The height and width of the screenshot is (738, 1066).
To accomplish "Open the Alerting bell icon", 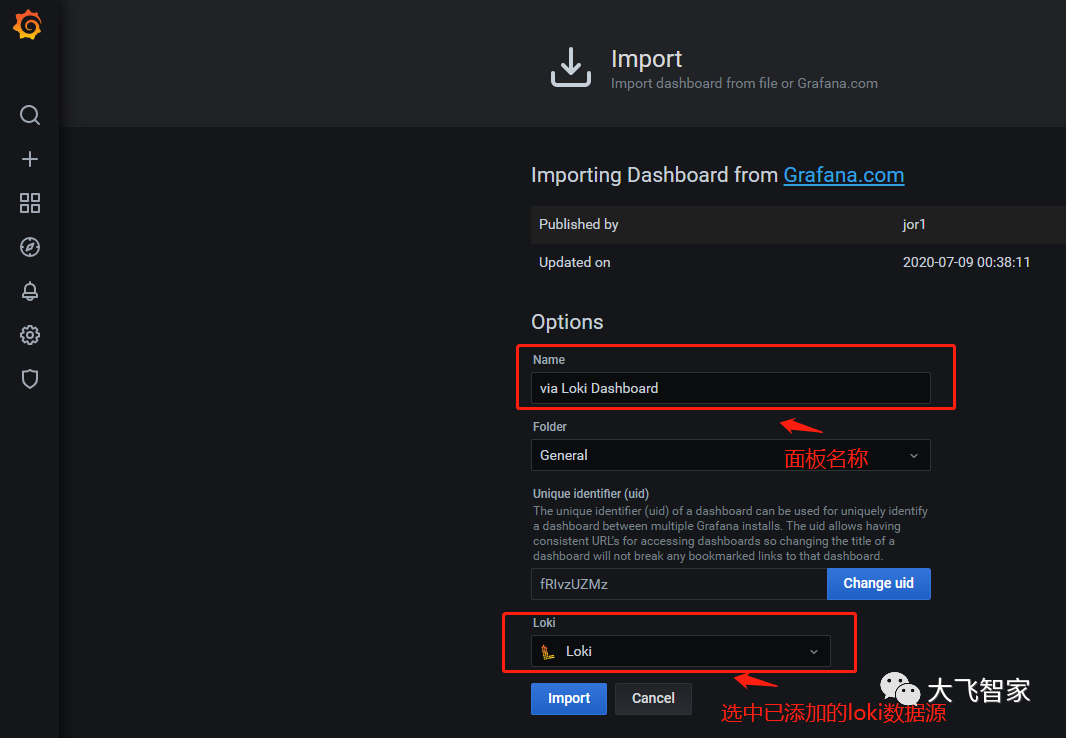I will (29, 291).
